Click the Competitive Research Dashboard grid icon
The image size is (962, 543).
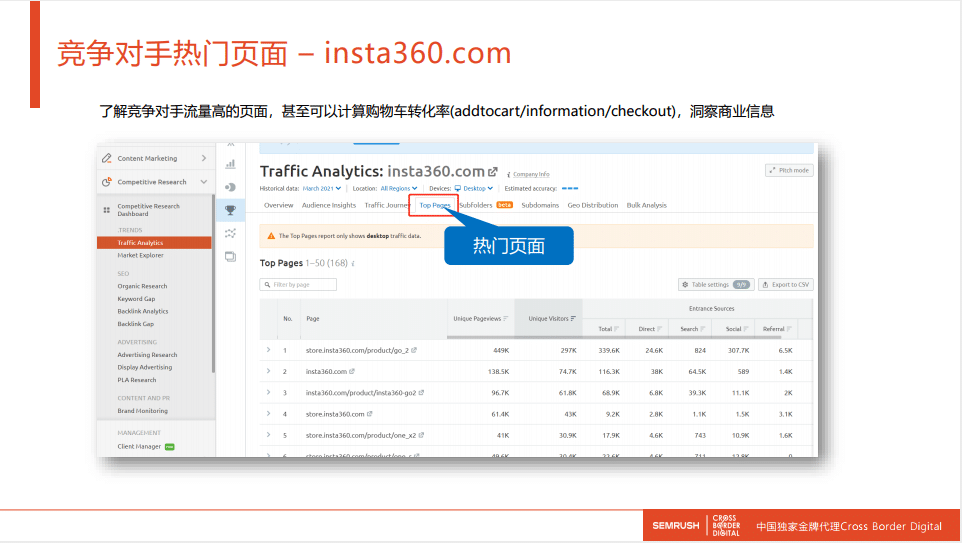pos(107,210)
